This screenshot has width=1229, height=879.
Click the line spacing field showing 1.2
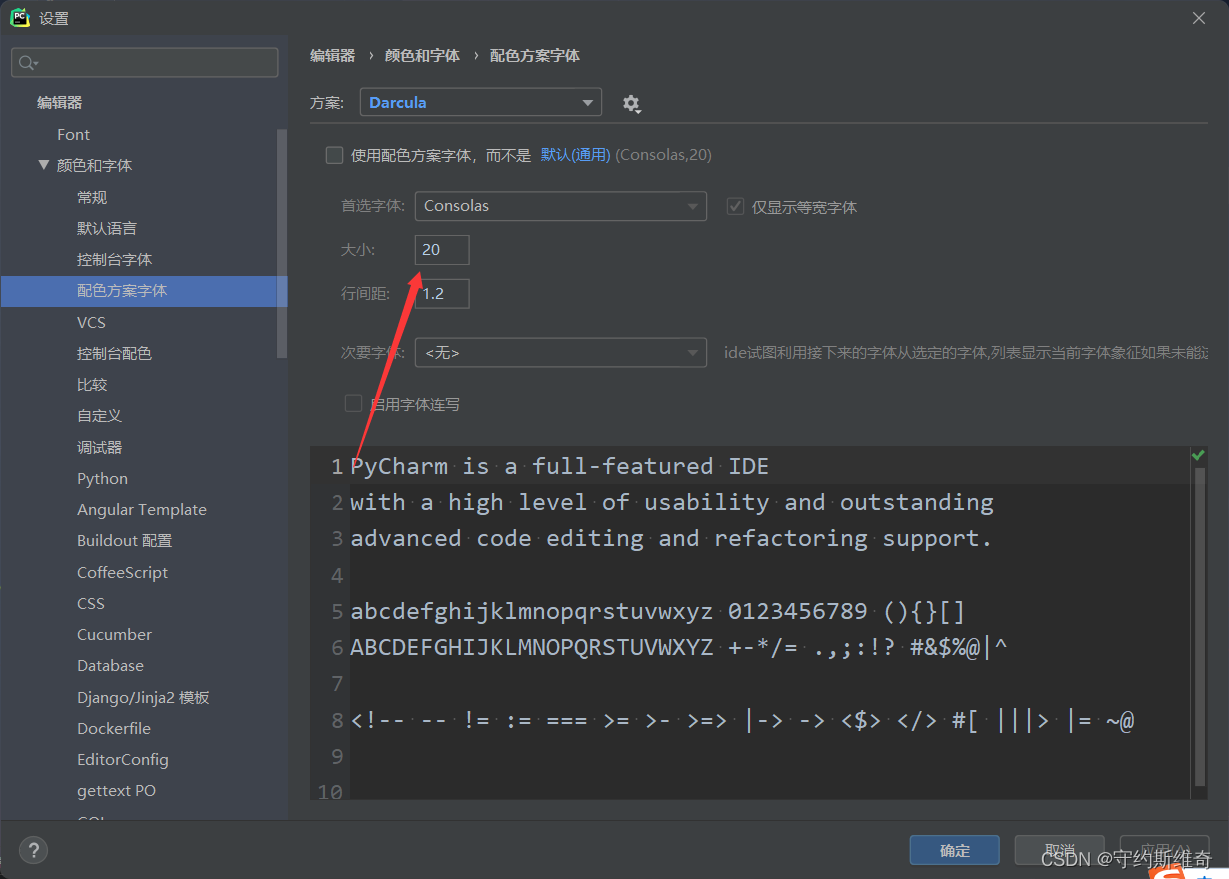click(x=442, y=294)
